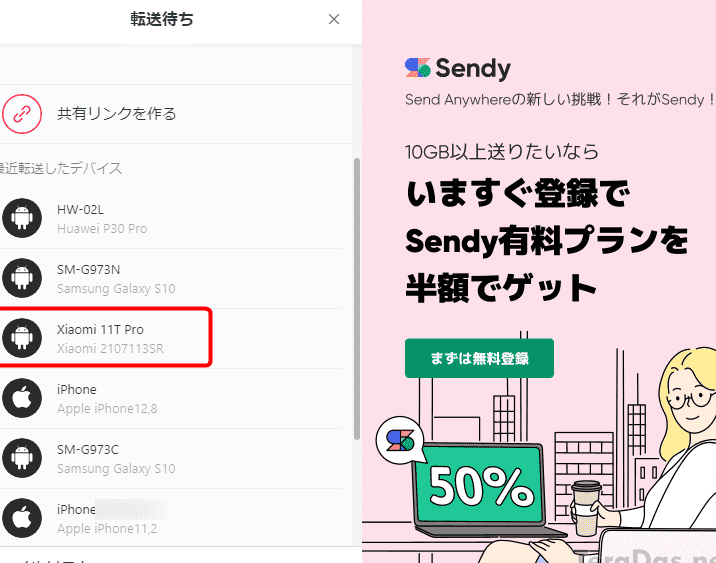Select SM-G973N Samsung Galaxy S10 device
716x563 pixels.
pos(116,279)
